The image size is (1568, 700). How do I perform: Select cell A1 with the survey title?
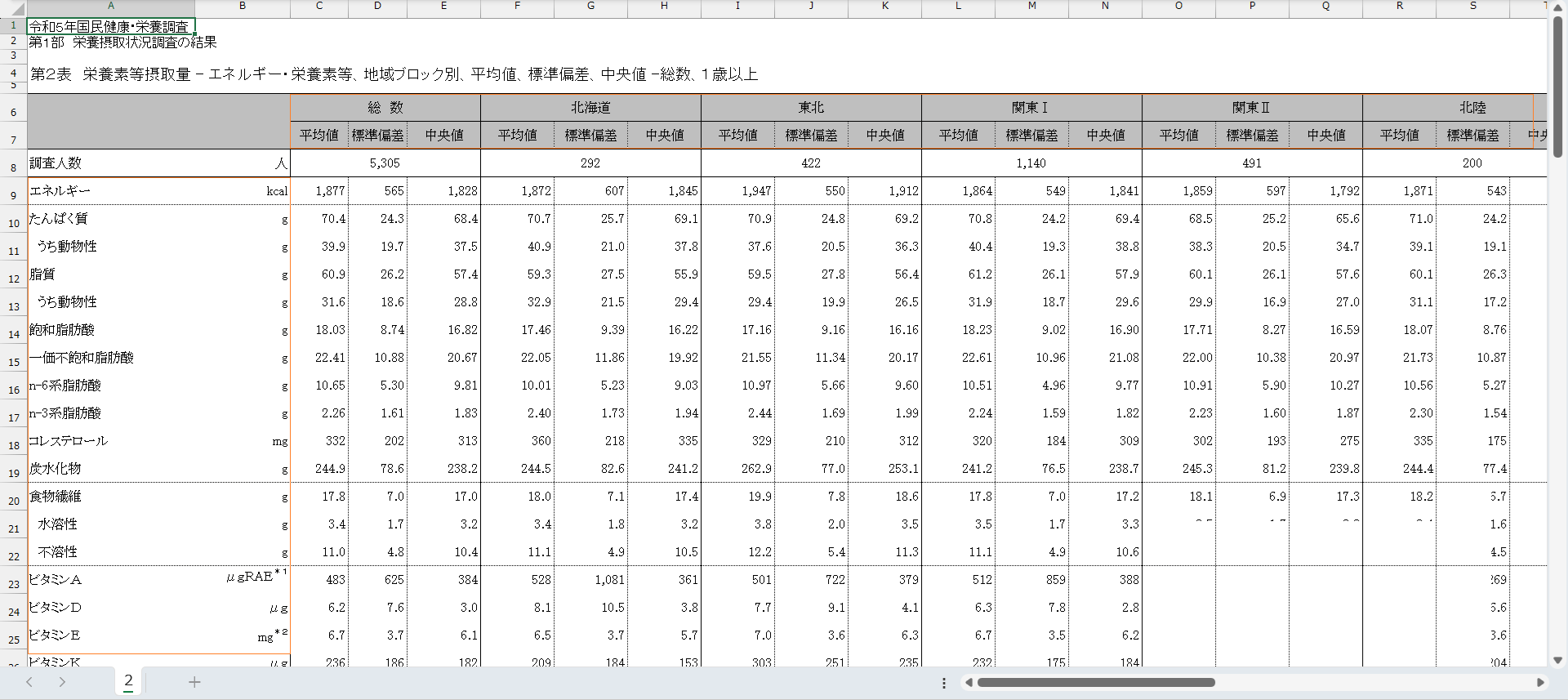111,26
